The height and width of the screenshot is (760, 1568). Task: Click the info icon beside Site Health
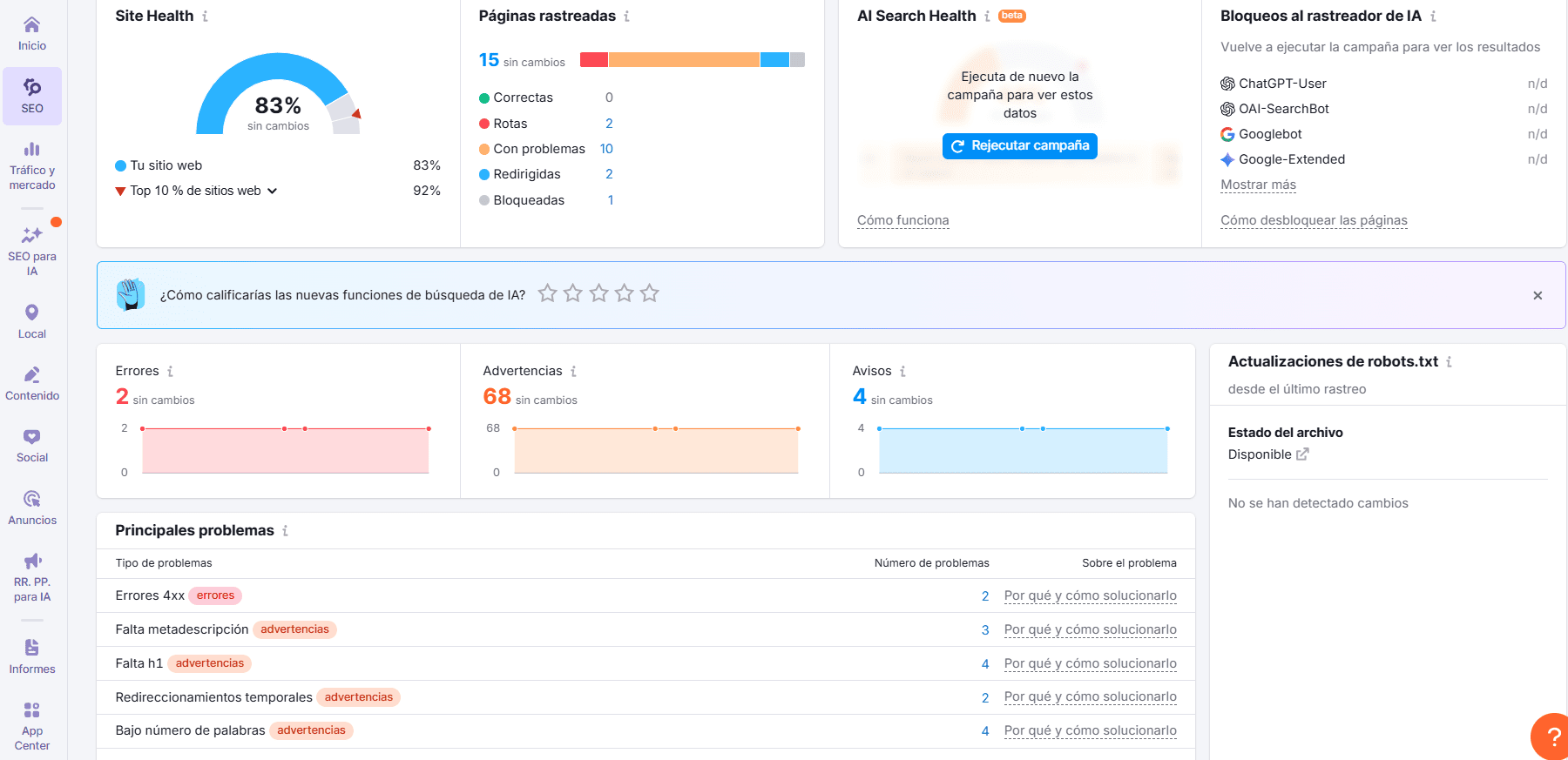[x=206, y=17]
